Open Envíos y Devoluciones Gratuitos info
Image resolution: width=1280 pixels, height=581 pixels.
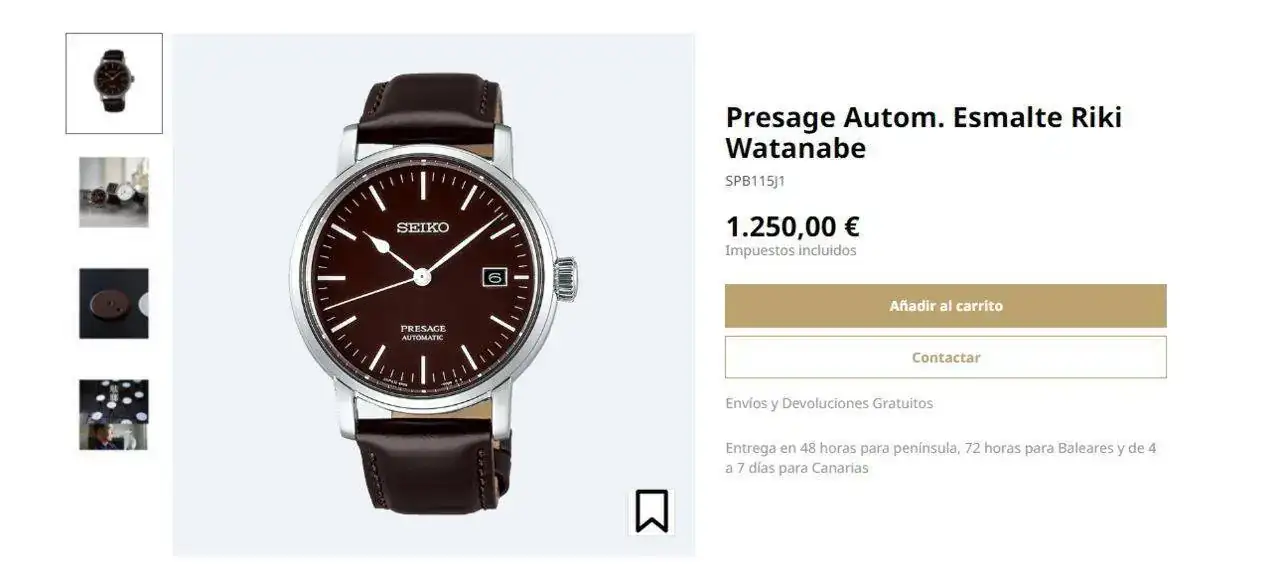(x=829, y=403)
